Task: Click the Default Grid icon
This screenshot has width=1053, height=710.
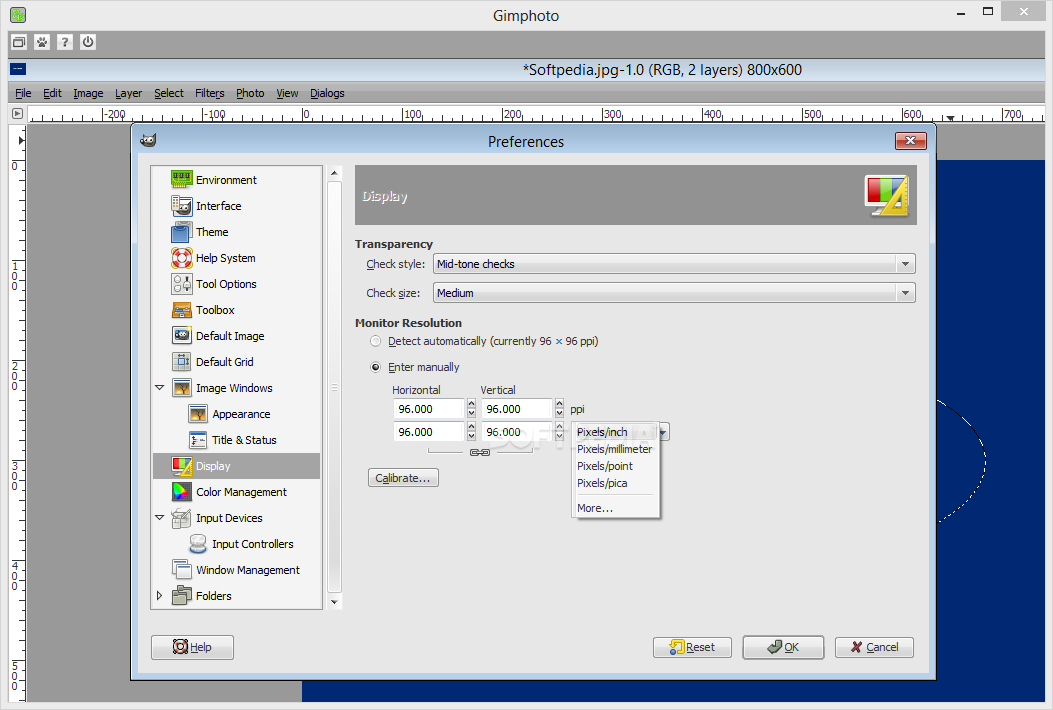Action: (x=181, y=361)
